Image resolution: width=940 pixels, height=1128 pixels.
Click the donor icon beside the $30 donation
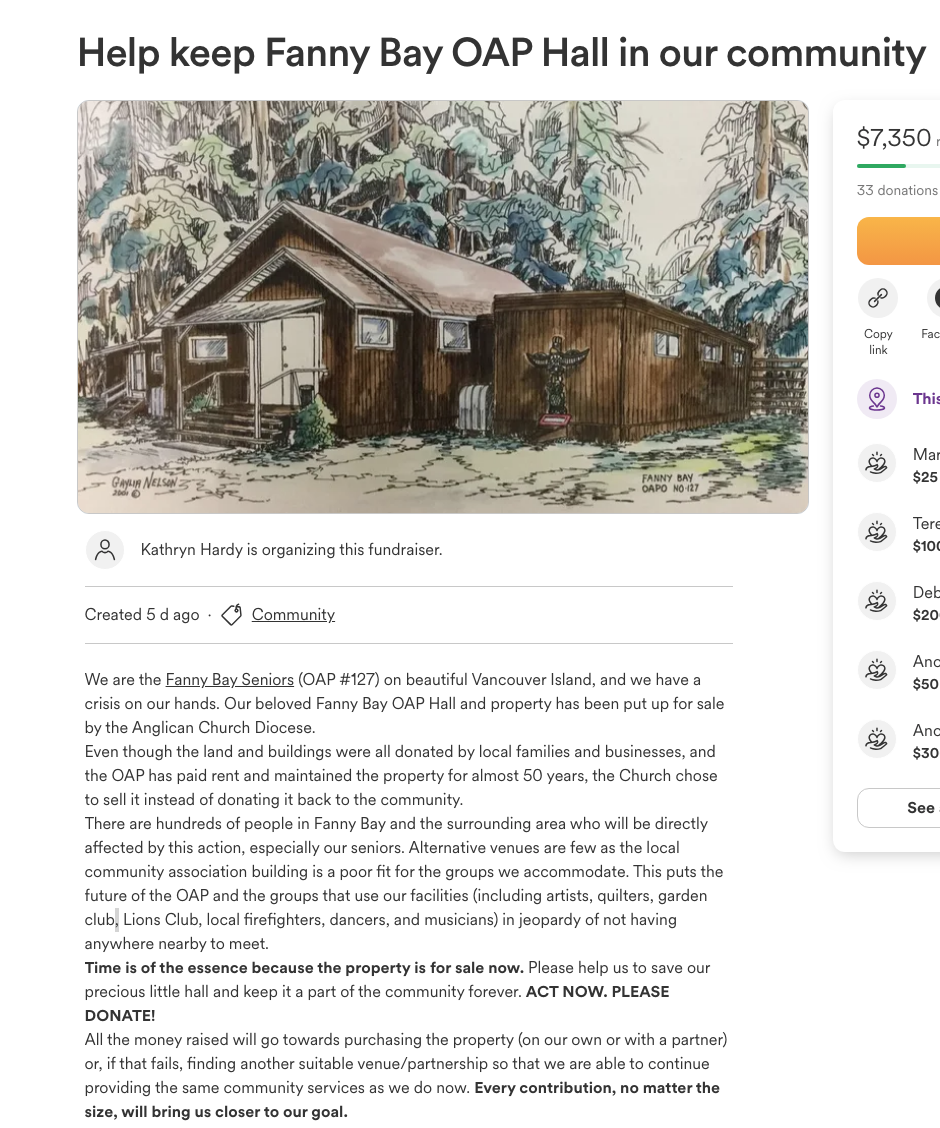pos(877,740)
